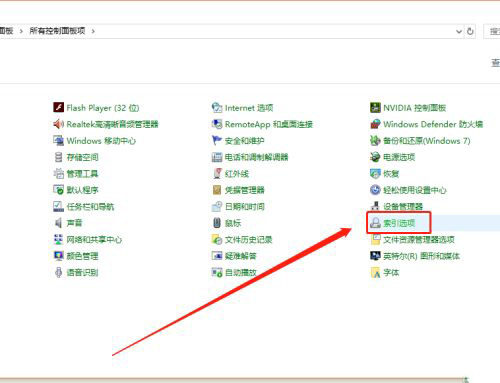Viewport: 500px width, 383px height.
Task: Open the 网络和共享中心 icon
Action: pyautogui.click(x=58, y=239)
